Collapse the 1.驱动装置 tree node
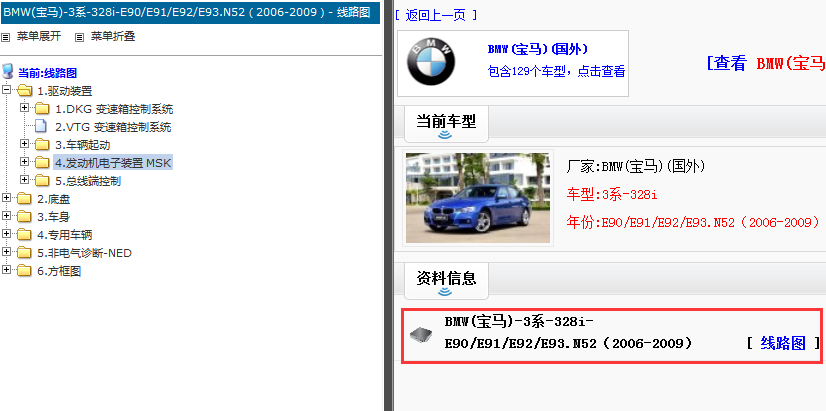Image resolution: width=826 pixels, height=411 pixels. (6, 90)
